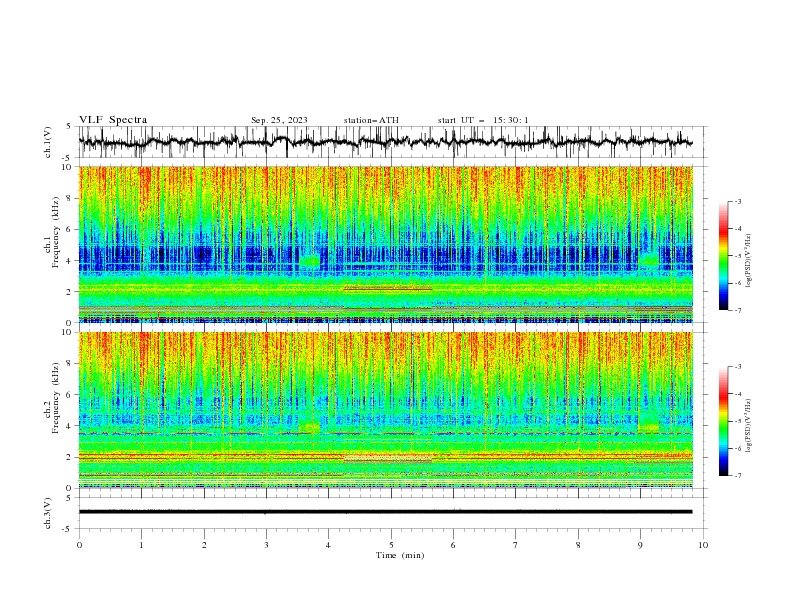Click the '-7' value on the ch.2 colorbar
Screen dimensions: 792x612
tap(737, 475)
